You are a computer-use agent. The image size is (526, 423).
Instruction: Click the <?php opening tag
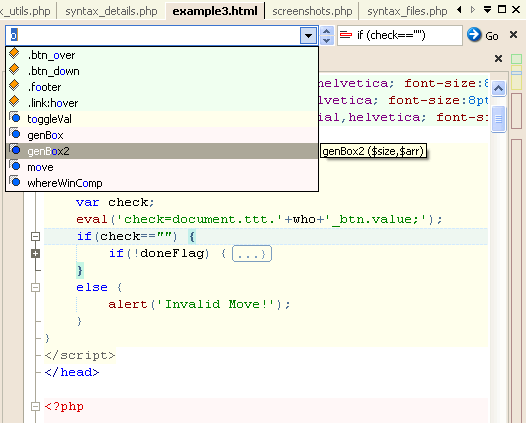coord(64,407)
